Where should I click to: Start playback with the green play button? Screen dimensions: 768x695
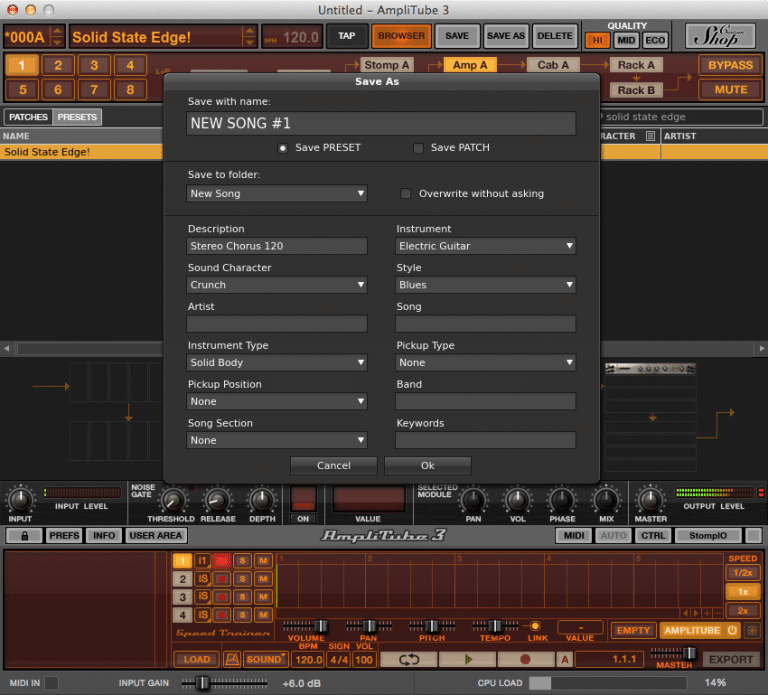(468, 659)
